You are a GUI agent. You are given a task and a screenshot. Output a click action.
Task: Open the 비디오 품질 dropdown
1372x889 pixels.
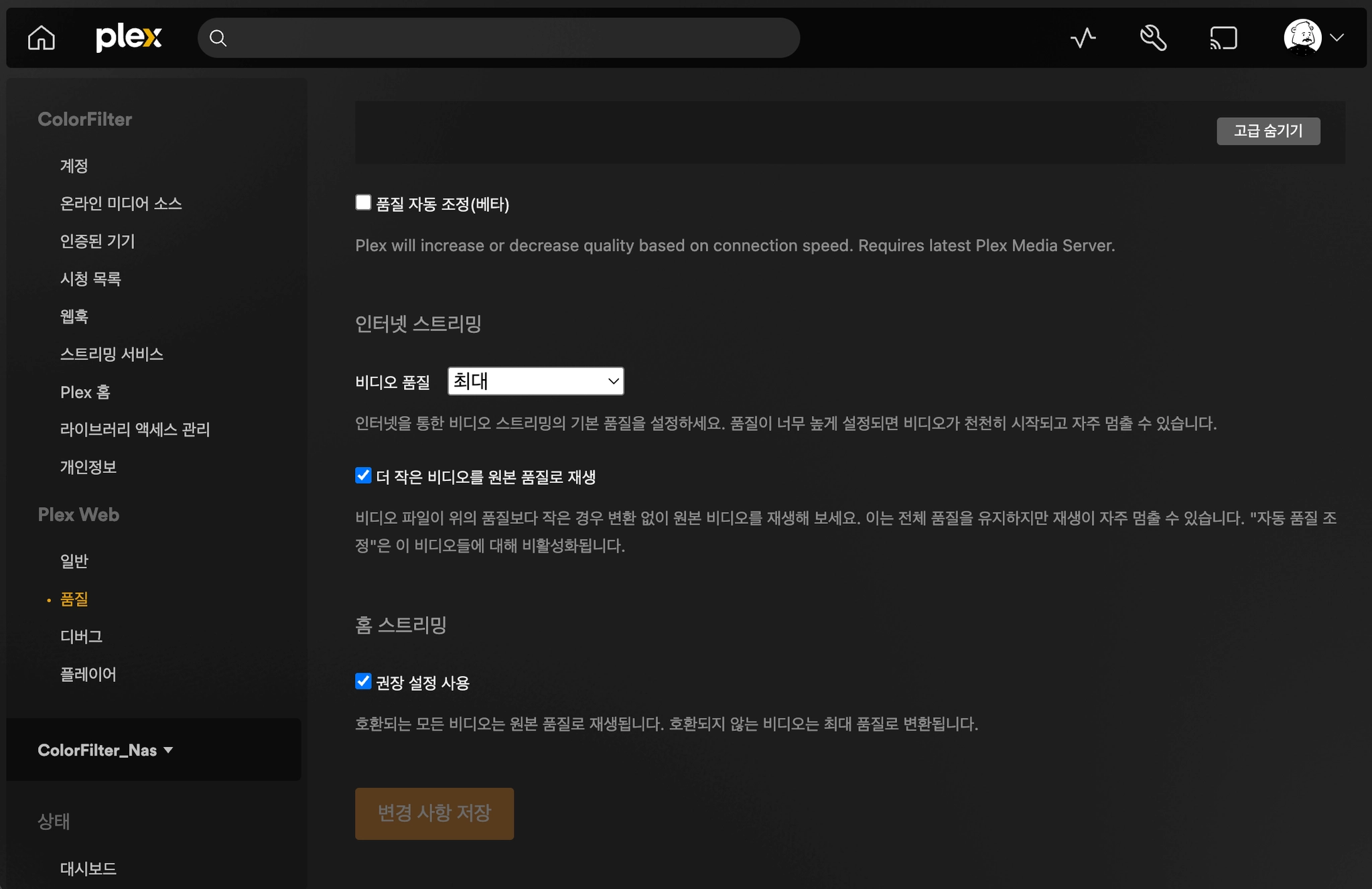(535, 381)
